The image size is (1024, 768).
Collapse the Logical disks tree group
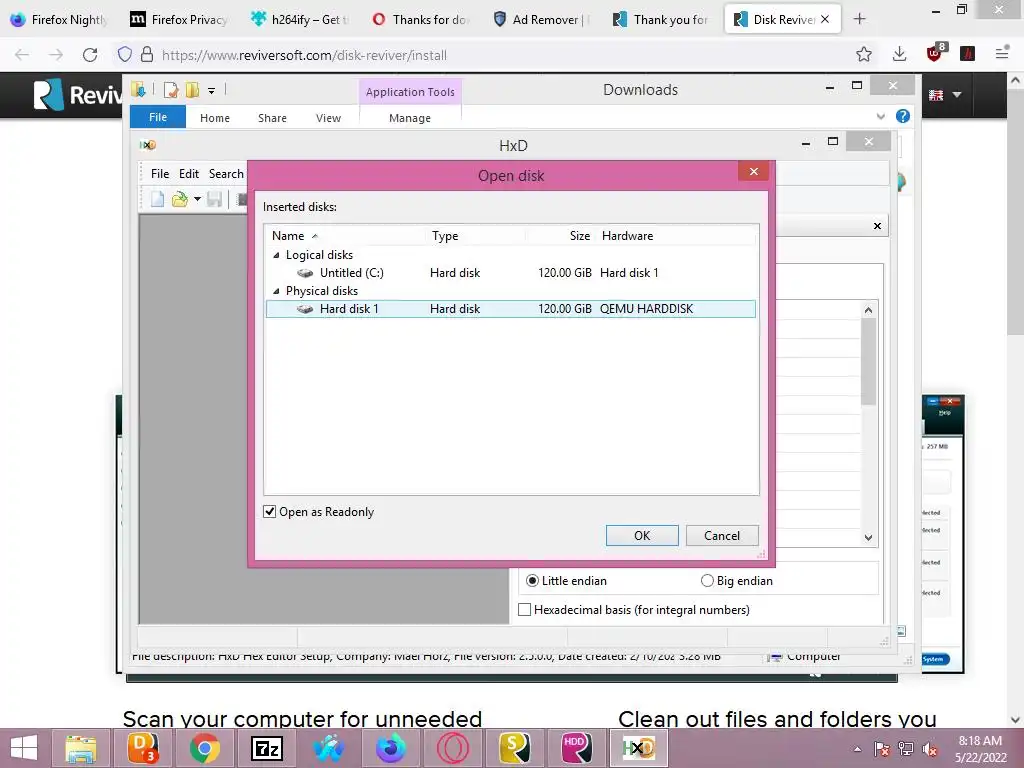[x=276, y=255]
